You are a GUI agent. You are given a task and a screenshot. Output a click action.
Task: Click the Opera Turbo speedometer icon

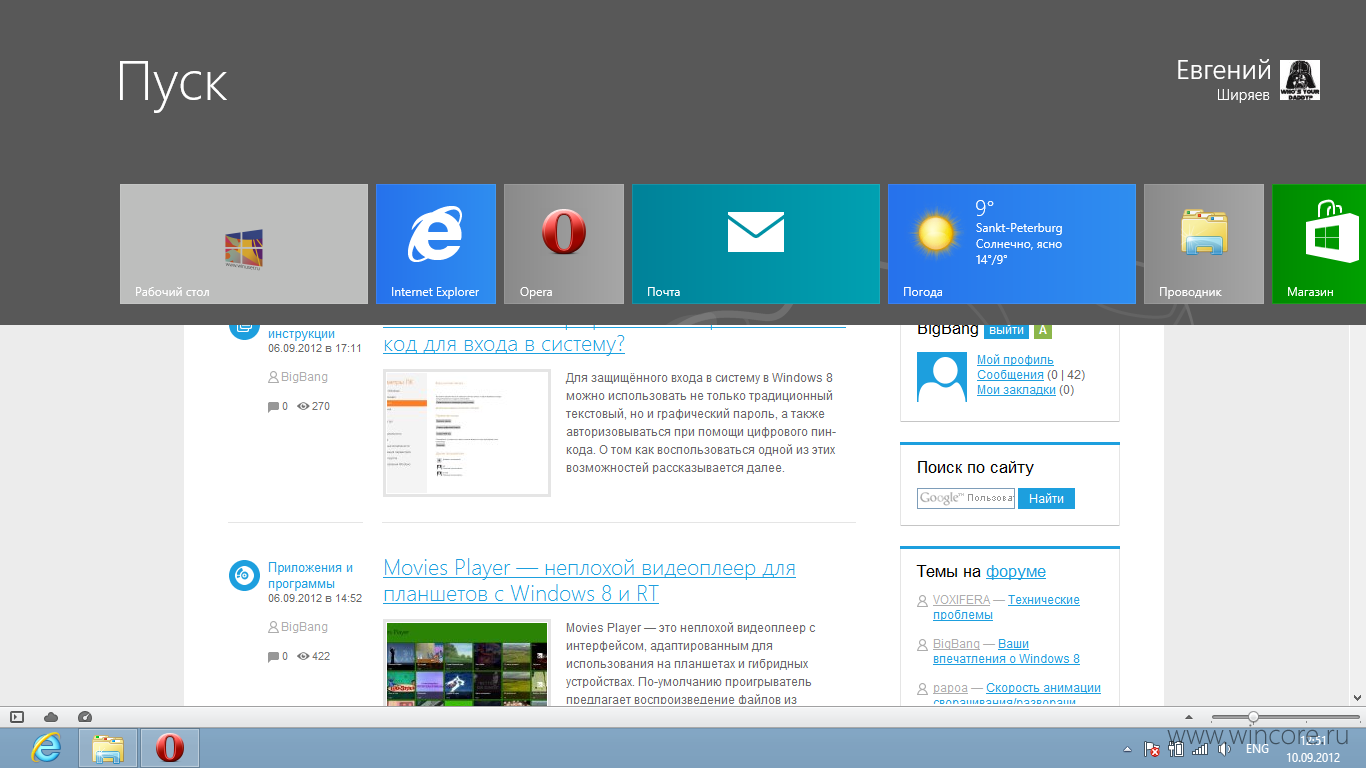[84, 717]
